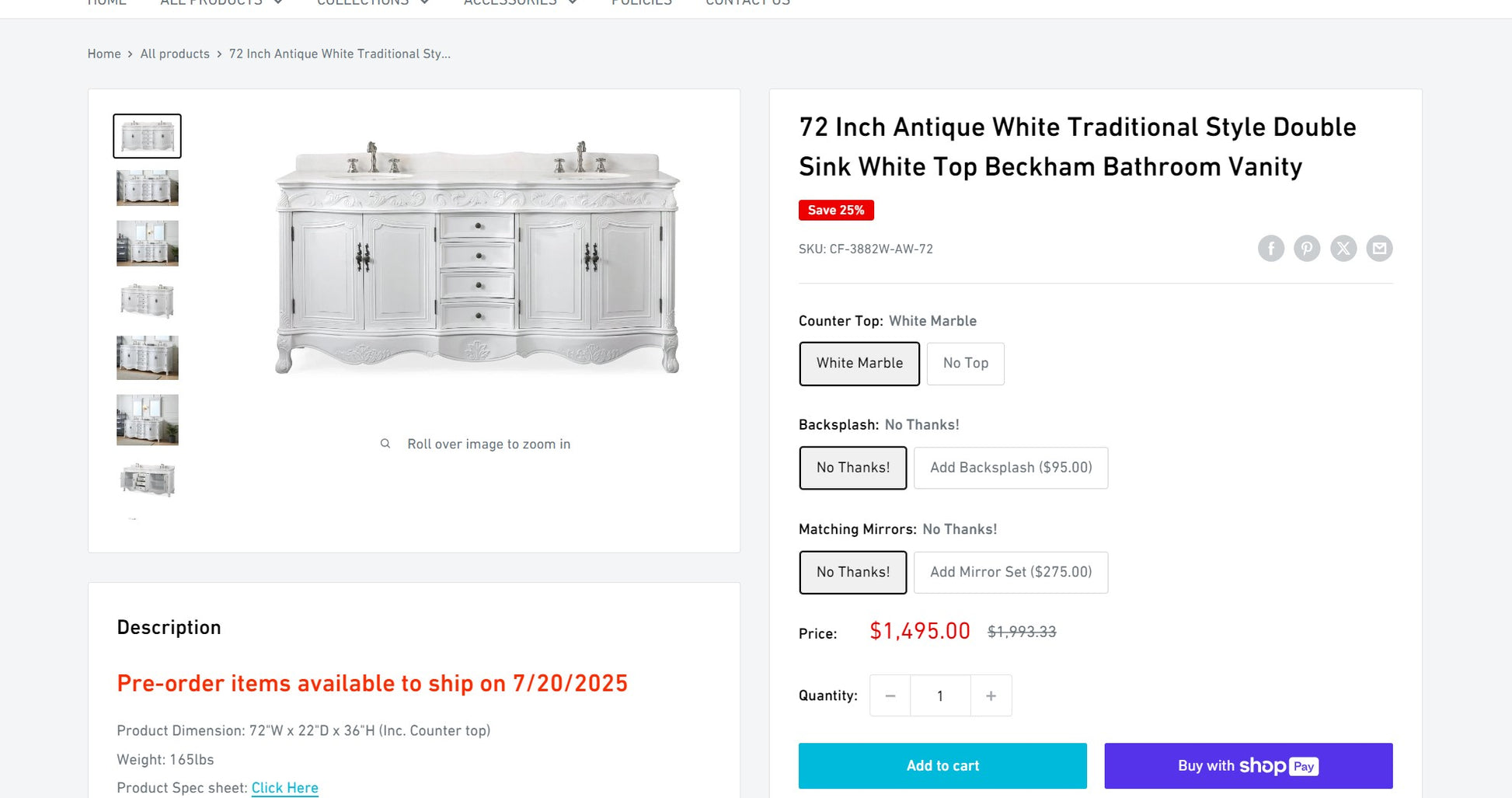
Task: Click the minus quantity icon
Action: [890, 696]
